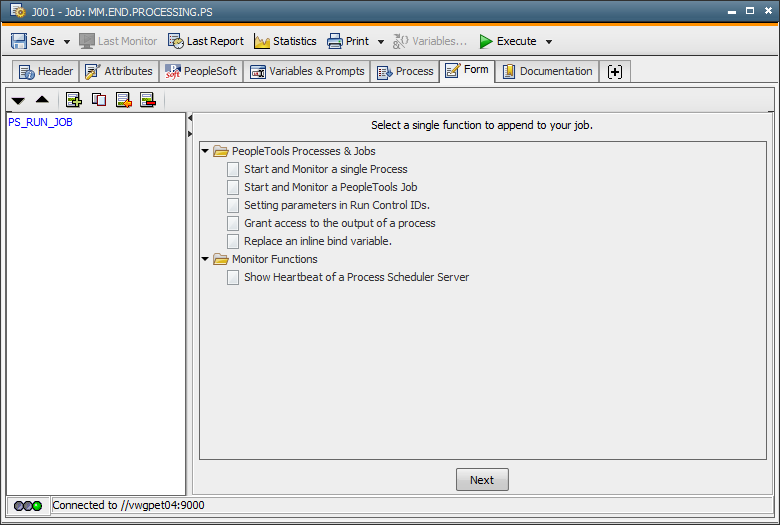Image resolution: width=780 pixels, height=525 pixels.
Task: Open the Last Report view
Action: [205, 41]
